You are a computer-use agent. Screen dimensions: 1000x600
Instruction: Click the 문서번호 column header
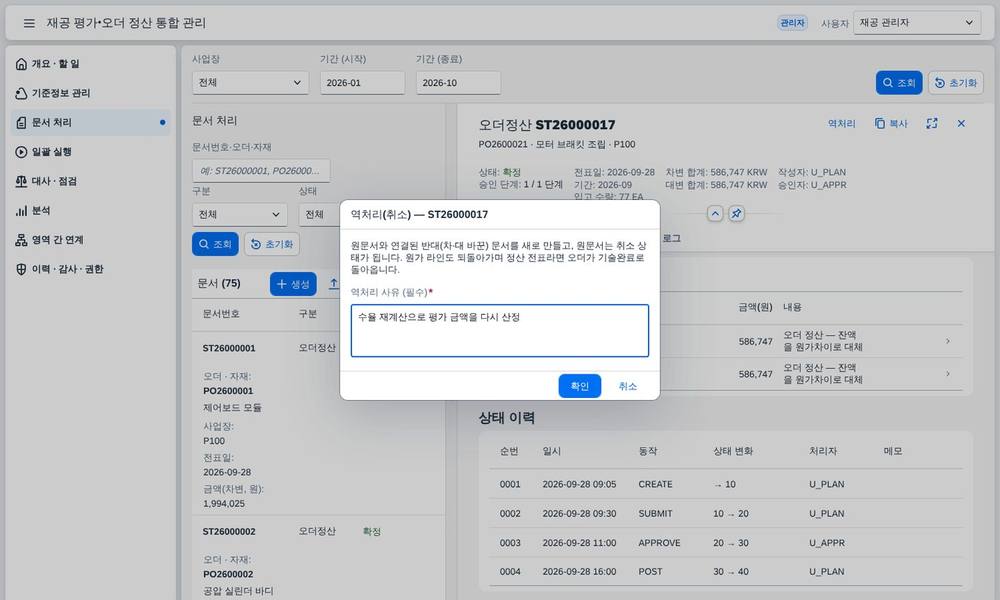(x=221, y=314)
